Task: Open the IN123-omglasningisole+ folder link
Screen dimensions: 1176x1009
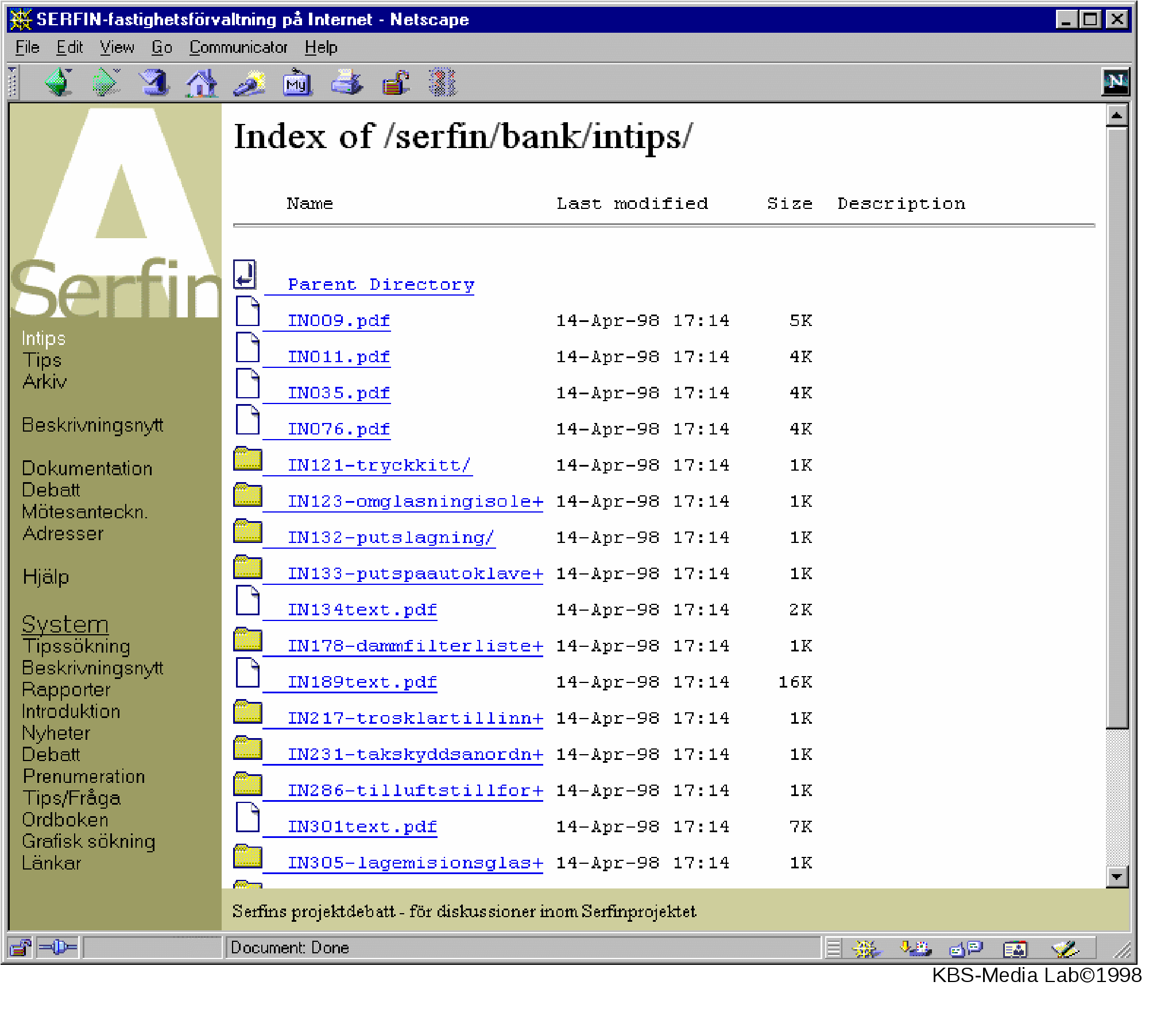Action: [x=415, y=502]
